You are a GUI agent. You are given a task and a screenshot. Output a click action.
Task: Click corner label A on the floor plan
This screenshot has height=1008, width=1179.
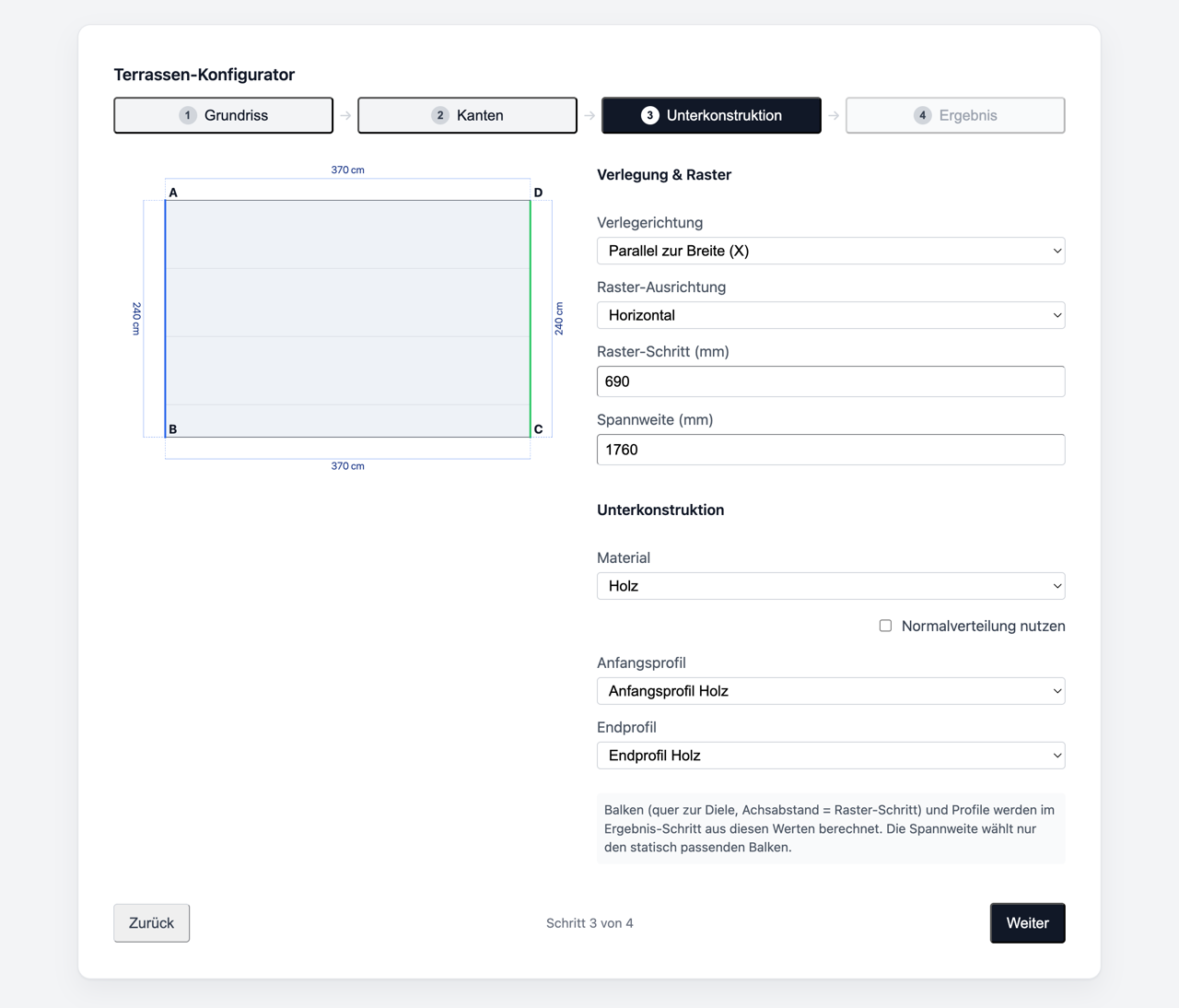(173, 193)
